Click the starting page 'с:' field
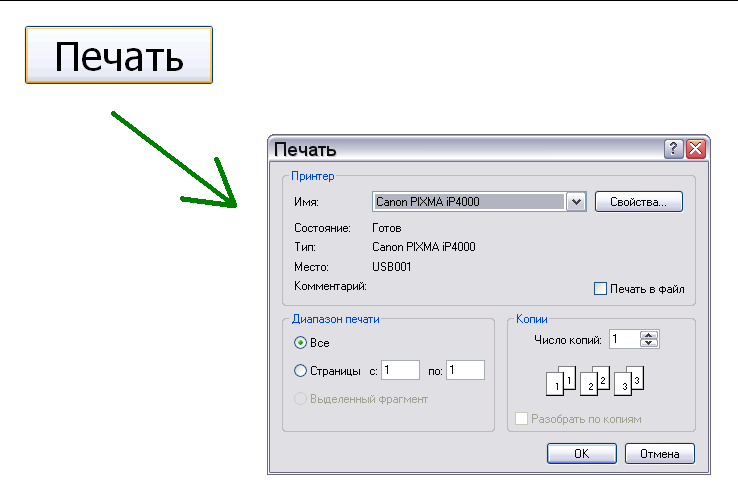Viewport: 738px width, 503px height. [x=399, y=370]
